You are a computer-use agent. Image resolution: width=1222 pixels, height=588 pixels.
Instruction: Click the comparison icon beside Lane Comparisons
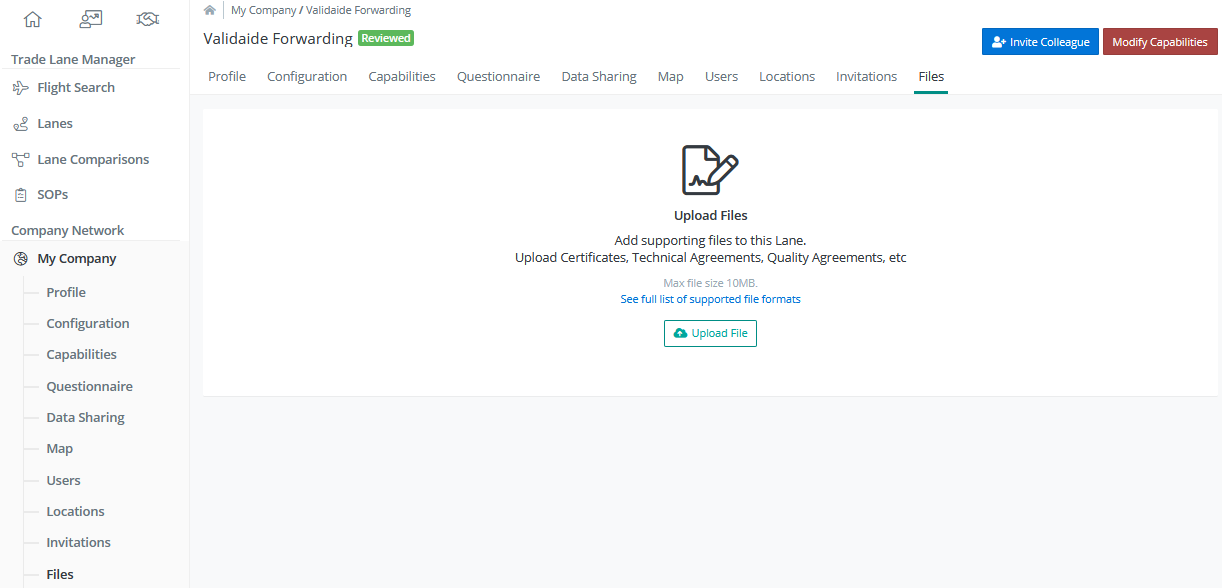(x=20, y=159)
